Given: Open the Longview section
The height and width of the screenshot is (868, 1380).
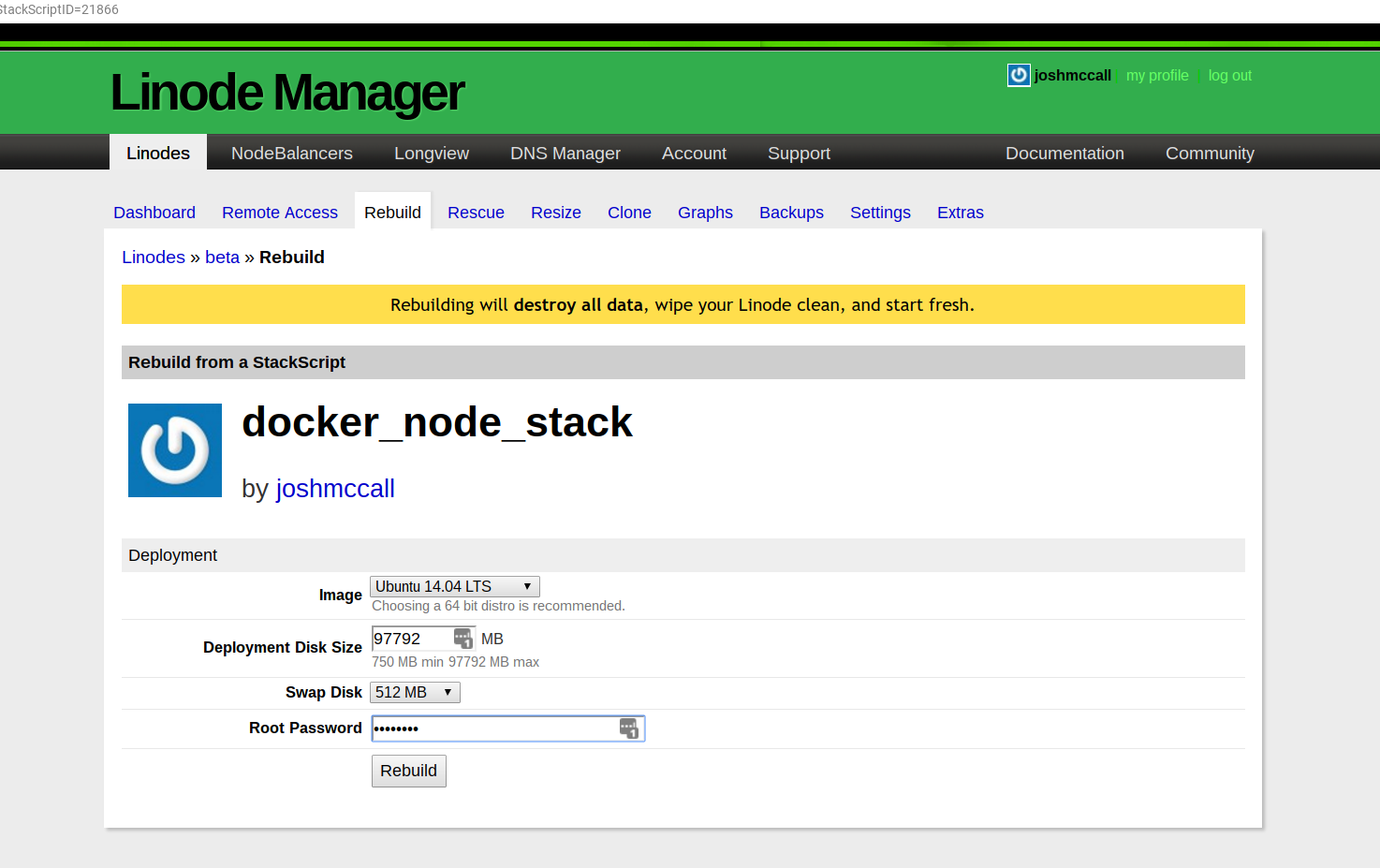Looking at the screenshot, I should click(x=431, y=153).
